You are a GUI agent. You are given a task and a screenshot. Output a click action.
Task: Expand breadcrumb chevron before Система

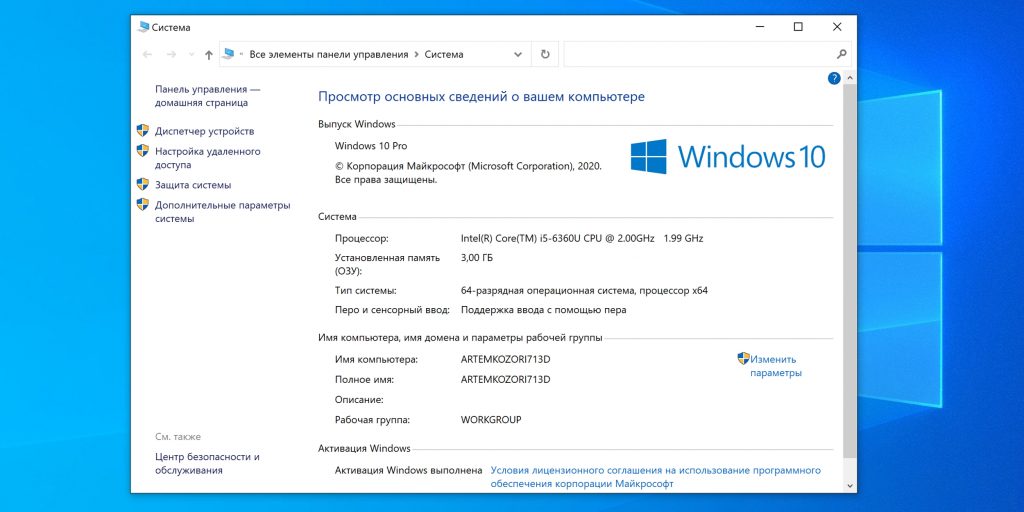point(416,55)
